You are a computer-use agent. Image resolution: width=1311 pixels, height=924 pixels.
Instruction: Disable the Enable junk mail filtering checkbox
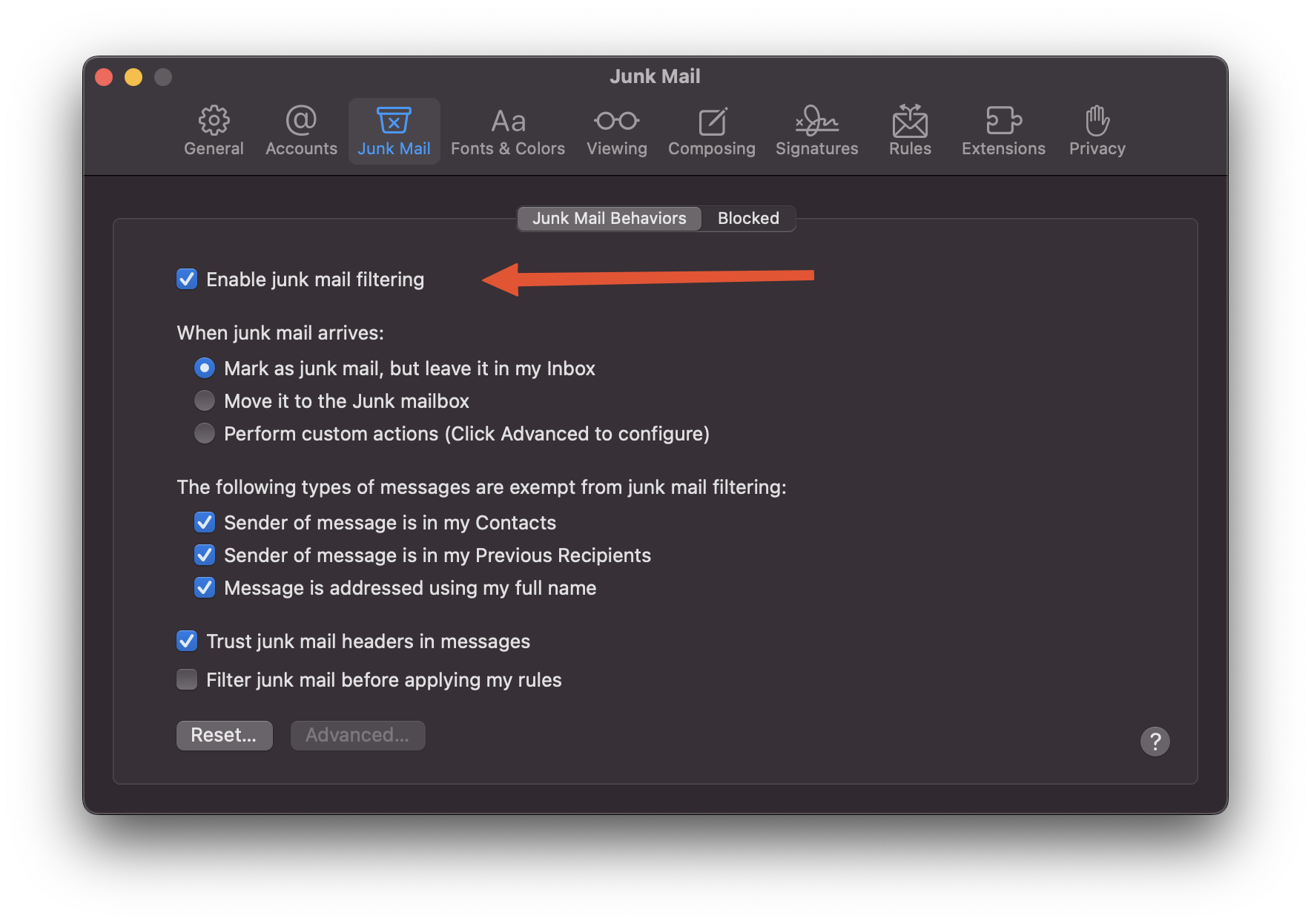(187, 280)
